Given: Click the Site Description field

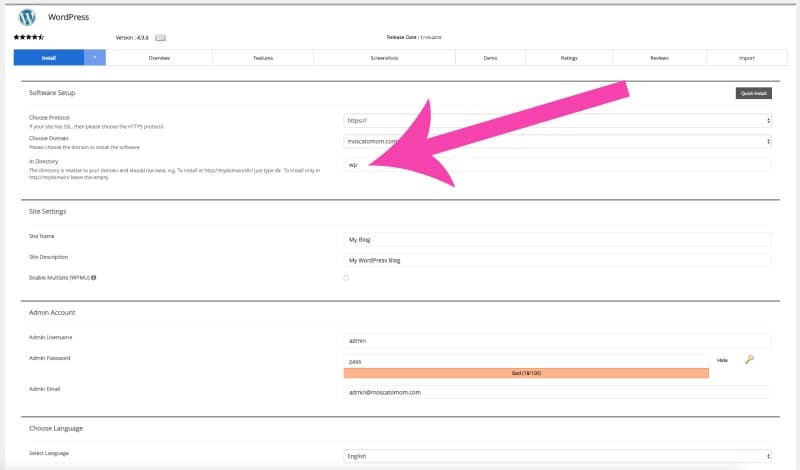Looking at the screenshot, I should point(557,260).
